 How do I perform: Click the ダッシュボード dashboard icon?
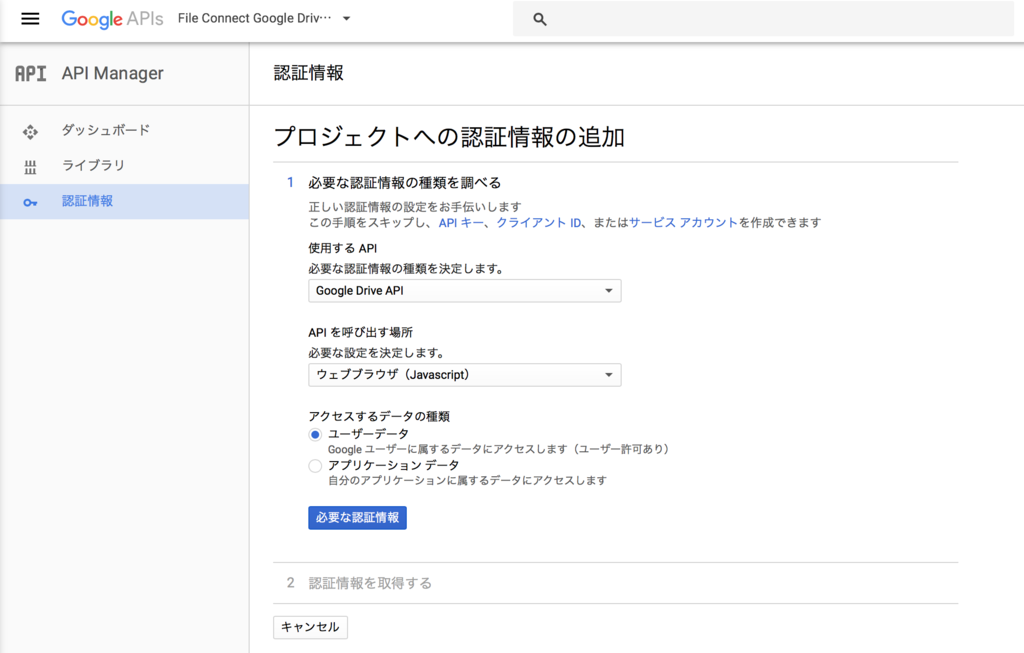pyautogui.click(x=30, y=132)
